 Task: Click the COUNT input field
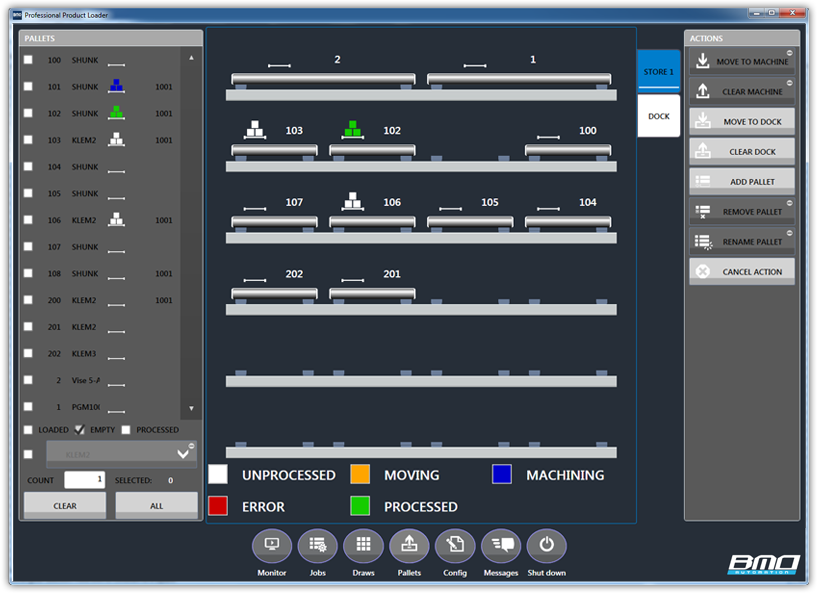pos(85,480)
